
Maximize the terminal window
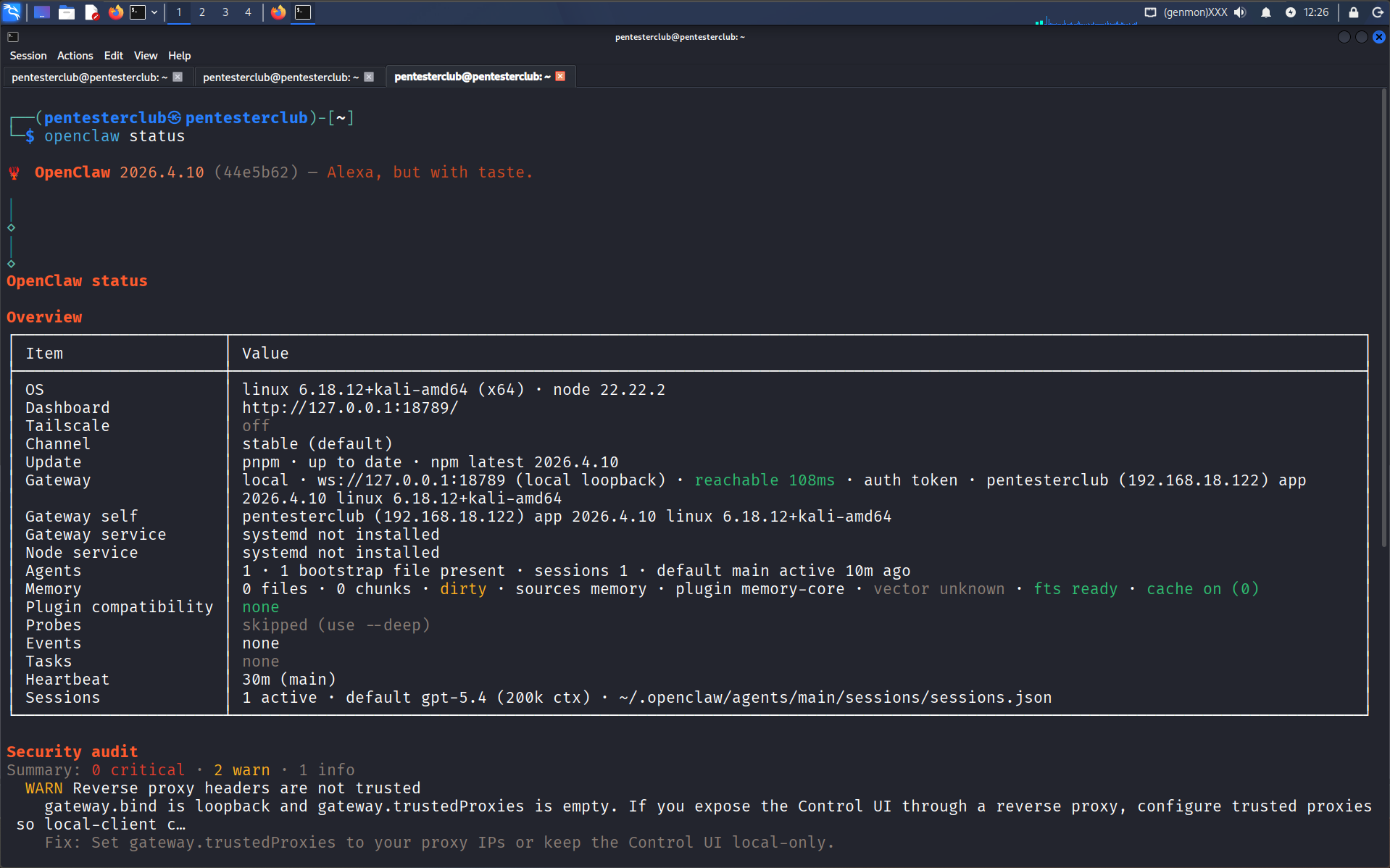1362,37
